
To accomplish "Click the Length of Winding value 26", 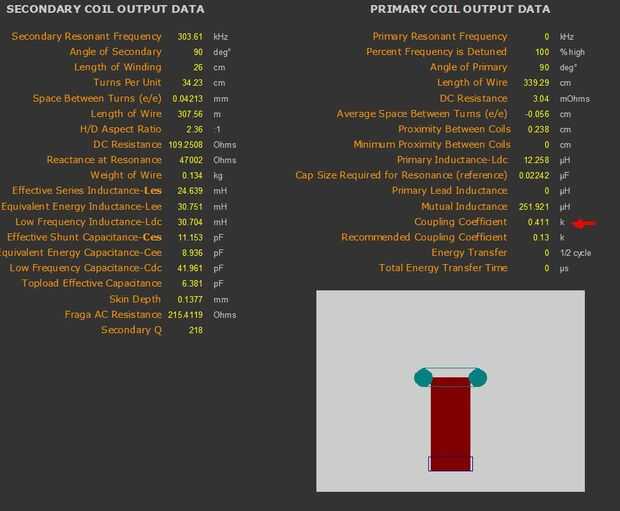I will coord(198,68).
